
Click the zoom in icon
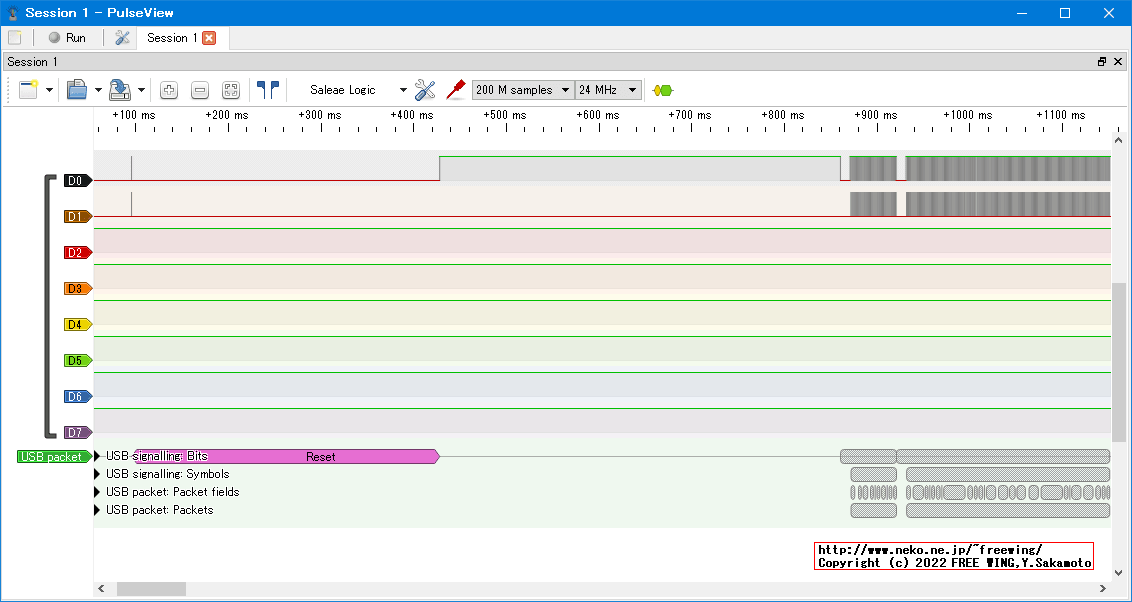169,90
